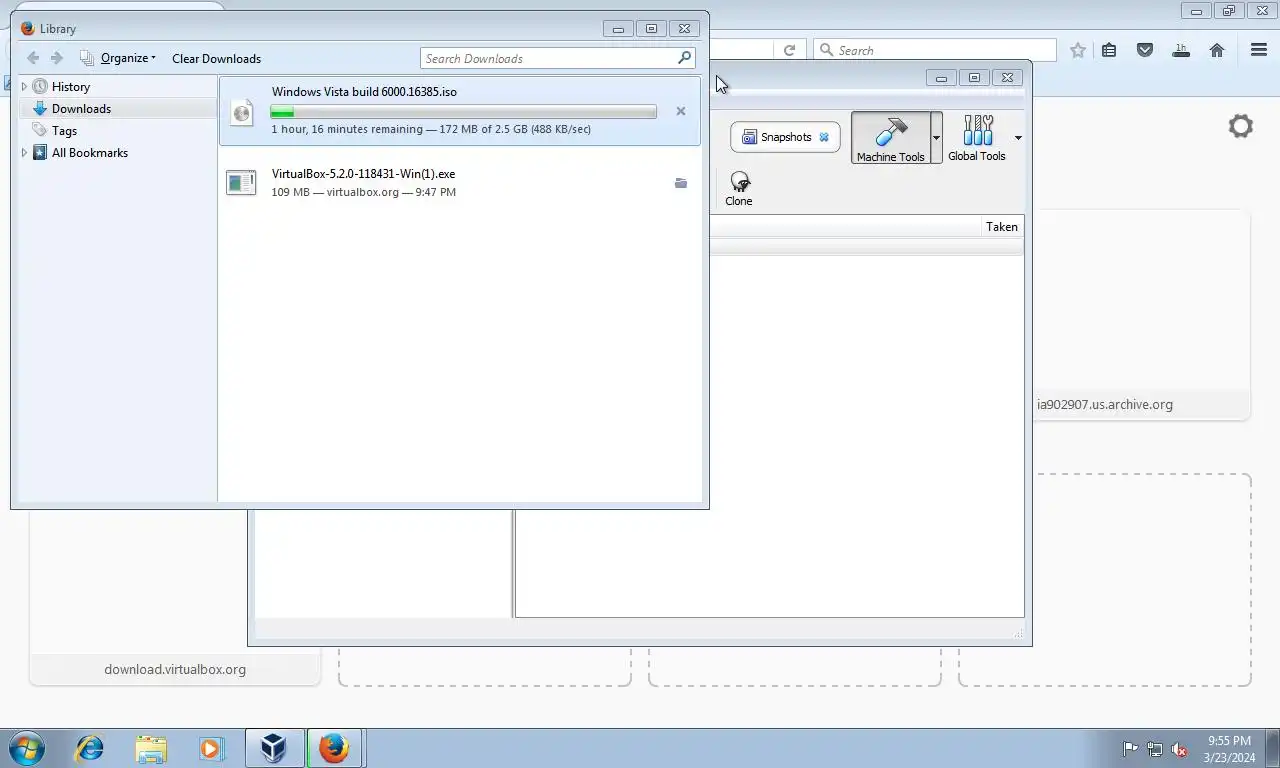Open containing folder for VirtualBox exe

681,183
